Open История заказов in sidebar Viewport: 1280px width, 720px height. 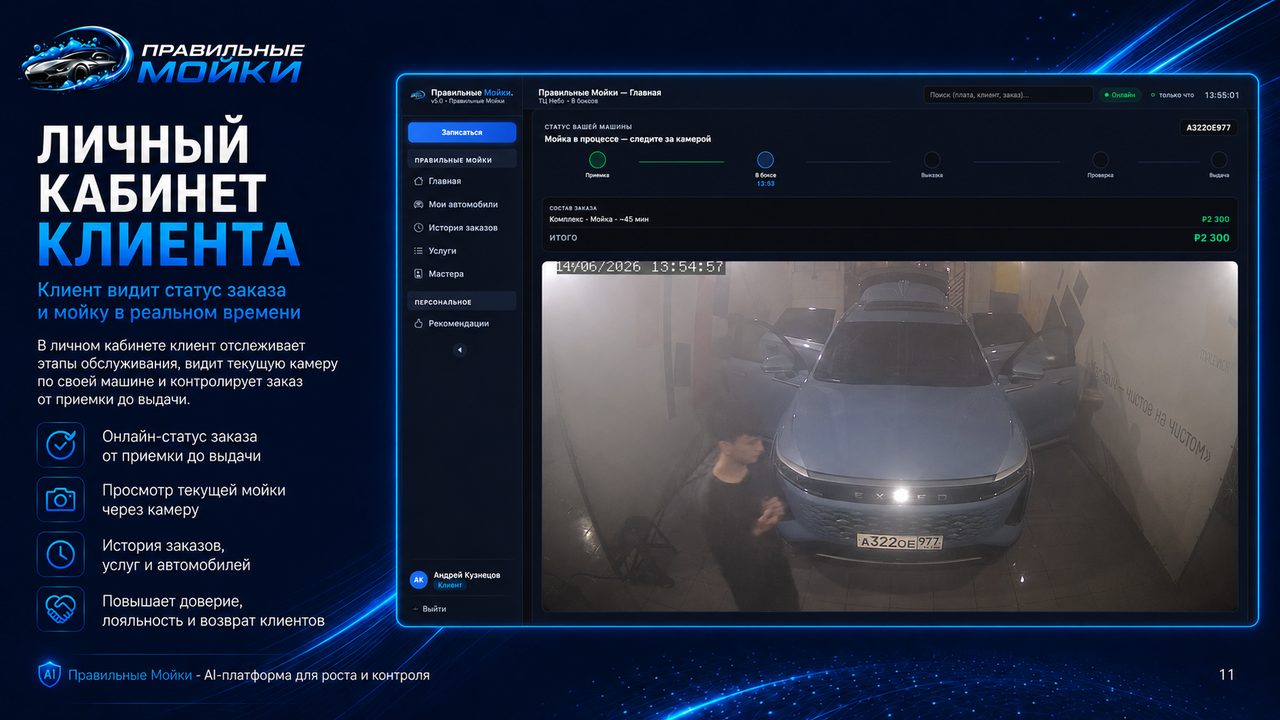(x=462, y=227)
